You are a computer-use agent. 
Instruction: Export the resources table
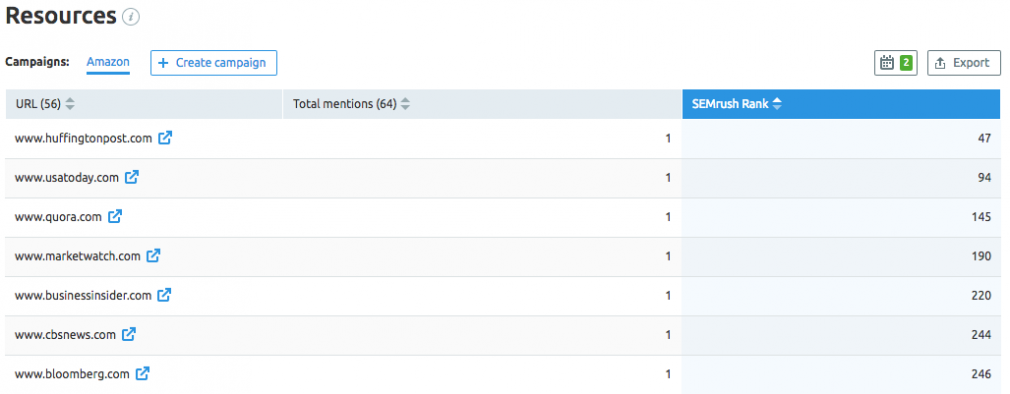click(964, 62)
